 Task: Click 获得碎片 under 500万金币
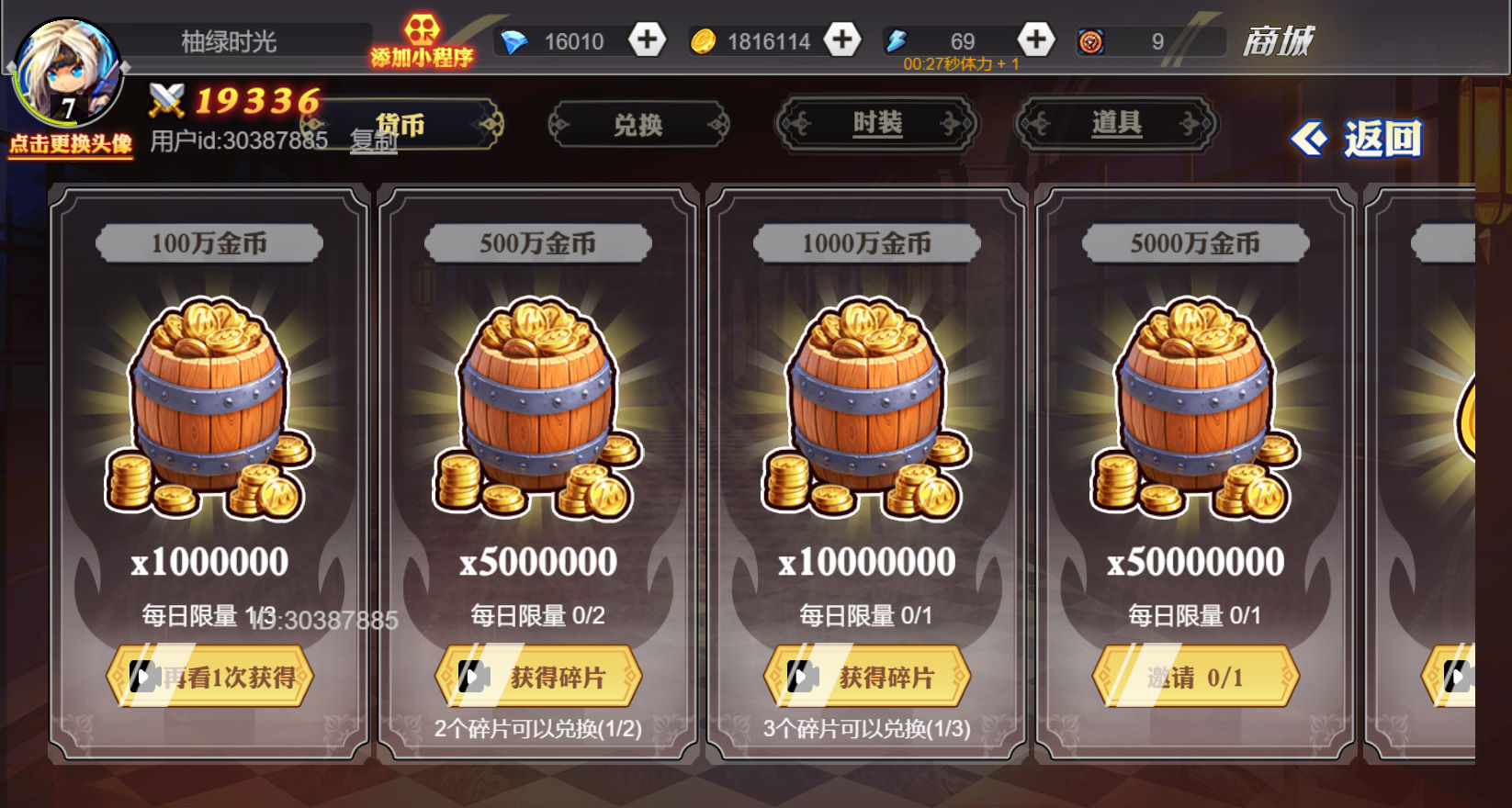click(x=538, y=677)
